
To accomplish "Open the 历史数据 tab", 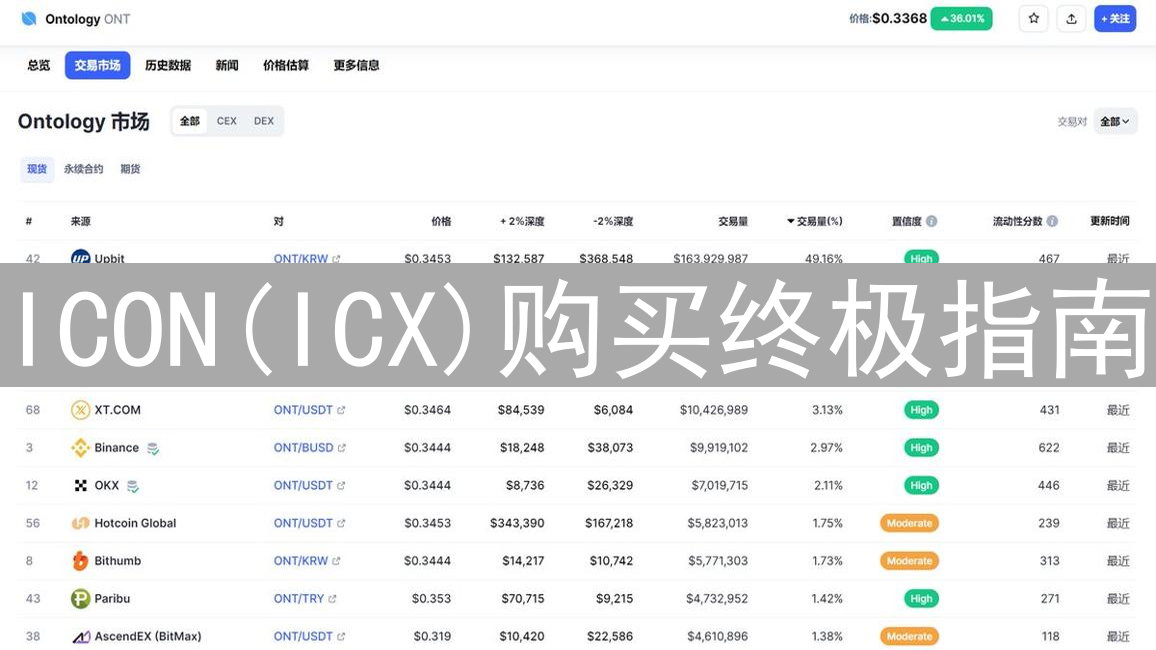I will (168, 65).
